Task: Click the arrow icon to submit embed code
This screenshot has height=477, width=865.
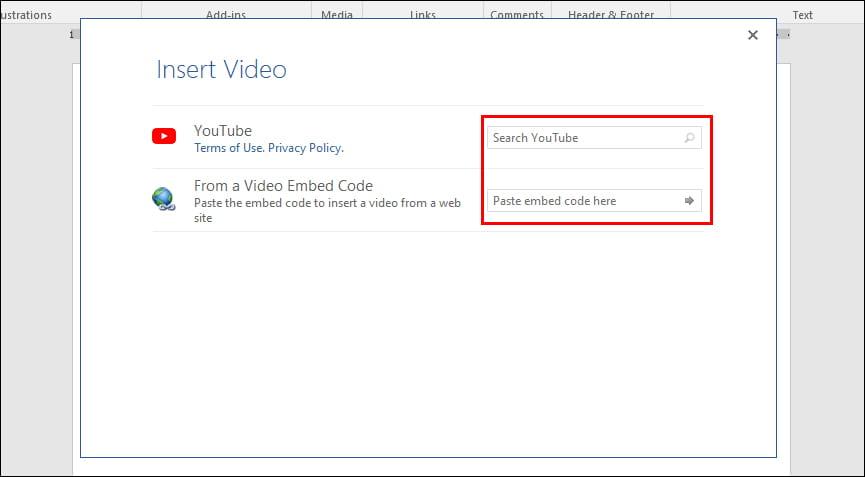Action: click(689, 201)
